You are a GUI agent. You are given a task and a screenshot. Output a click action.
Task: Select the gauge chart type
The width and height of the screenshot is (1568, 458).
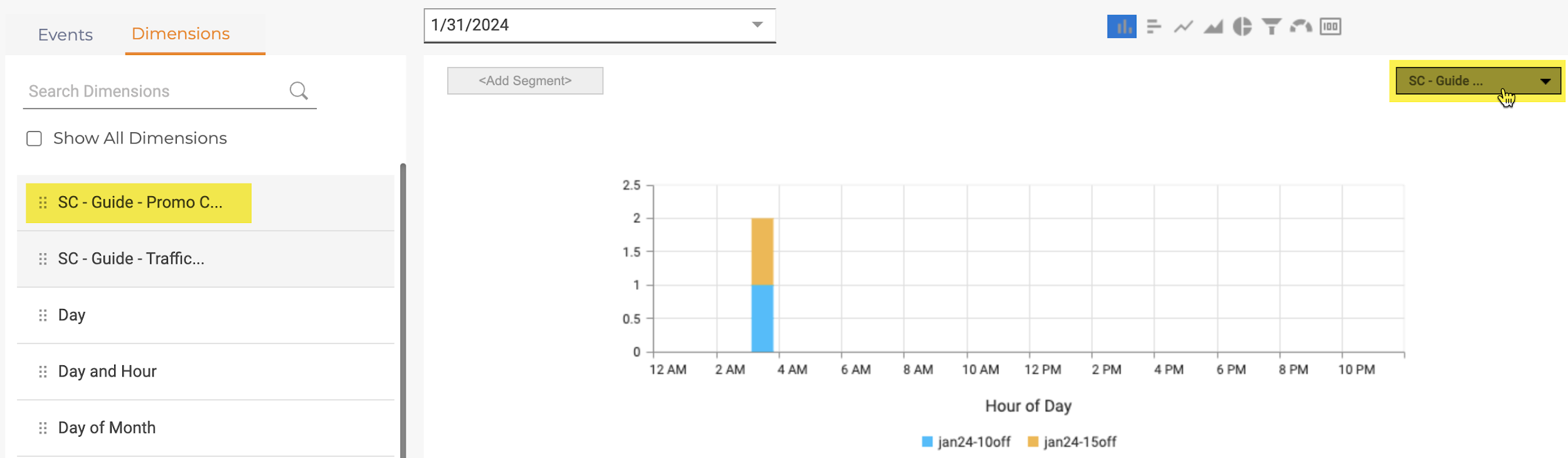pos(1301,26)
